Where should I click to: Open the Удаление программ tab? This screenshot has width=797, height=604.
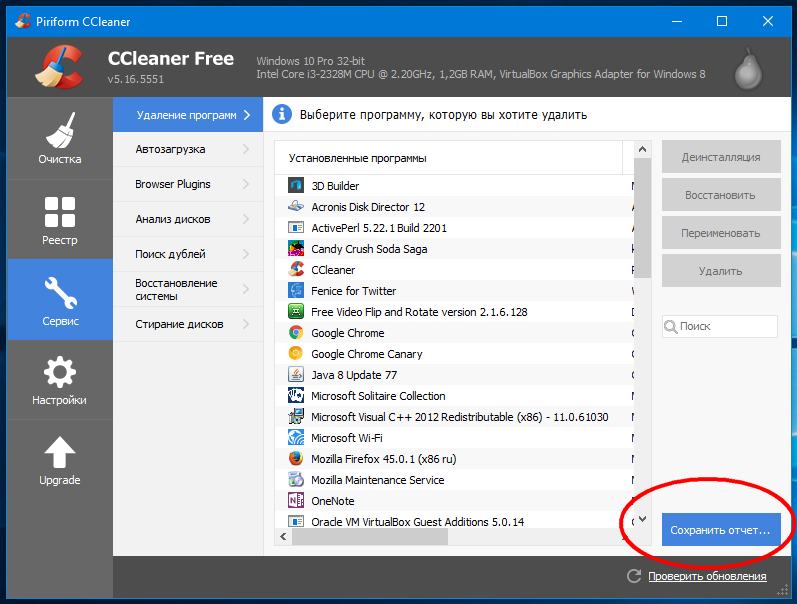[x=188, y=115]
